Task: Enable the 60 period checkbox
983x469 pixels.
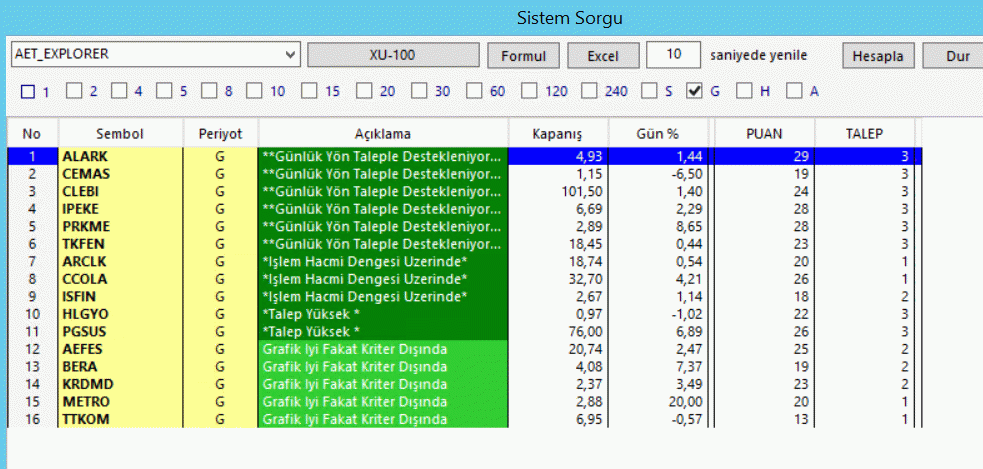Action: point(474,92)
